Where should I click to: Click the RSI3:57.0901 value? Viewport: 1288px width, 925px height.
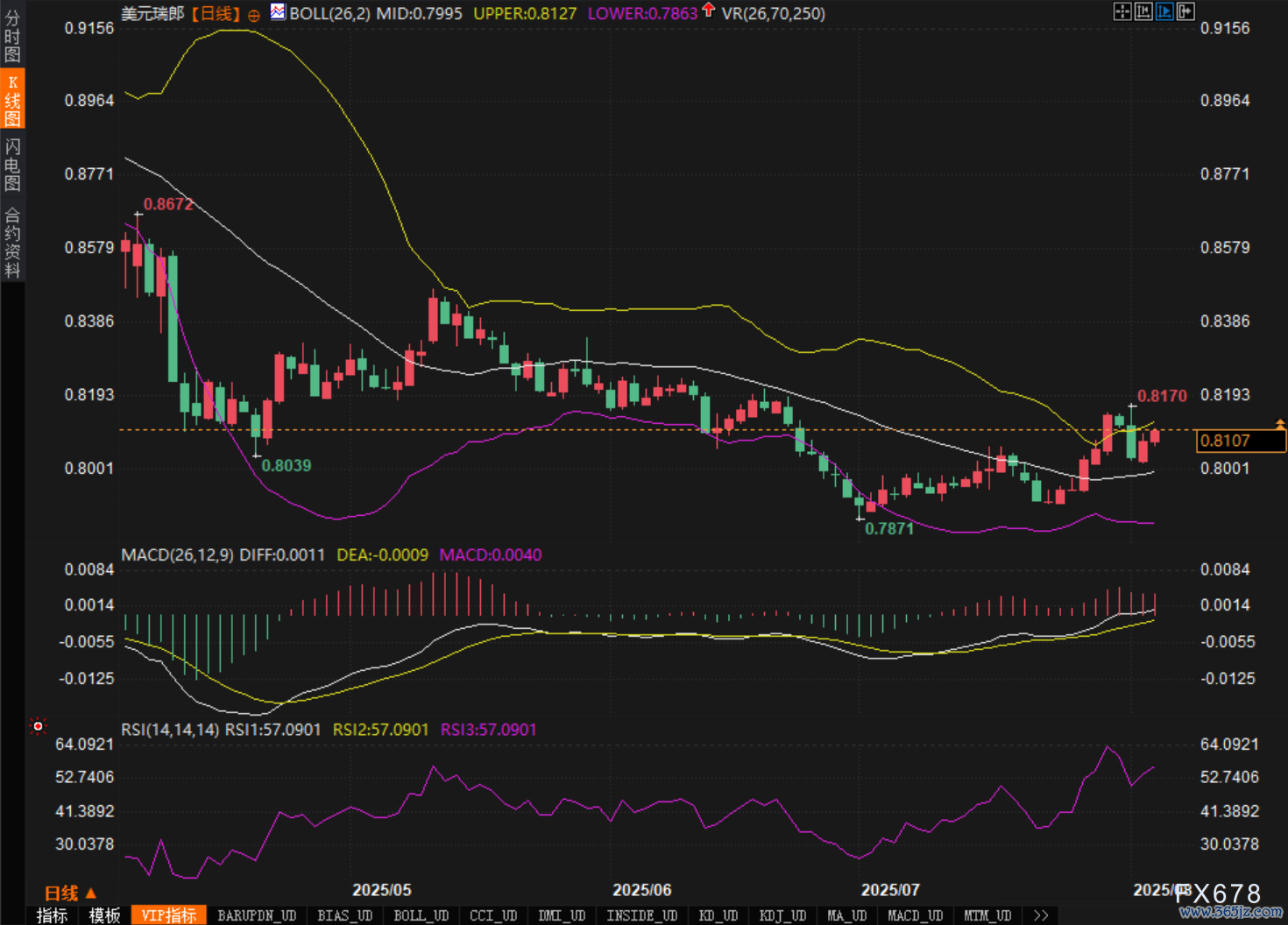pos(488,730)
